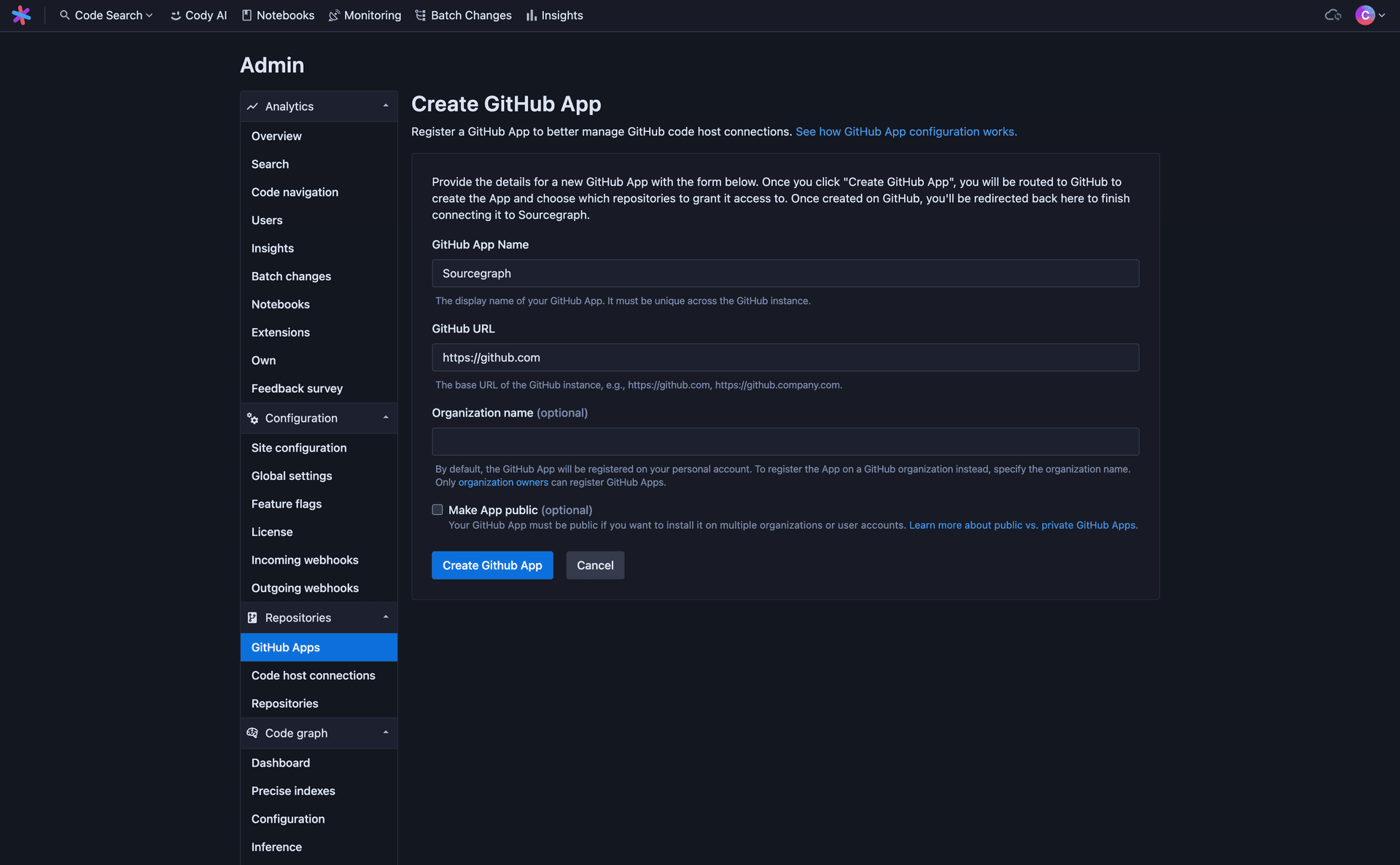Click the cloud status icon
The height and width of the screenshot is (865, 1400).
point(1333,15)
